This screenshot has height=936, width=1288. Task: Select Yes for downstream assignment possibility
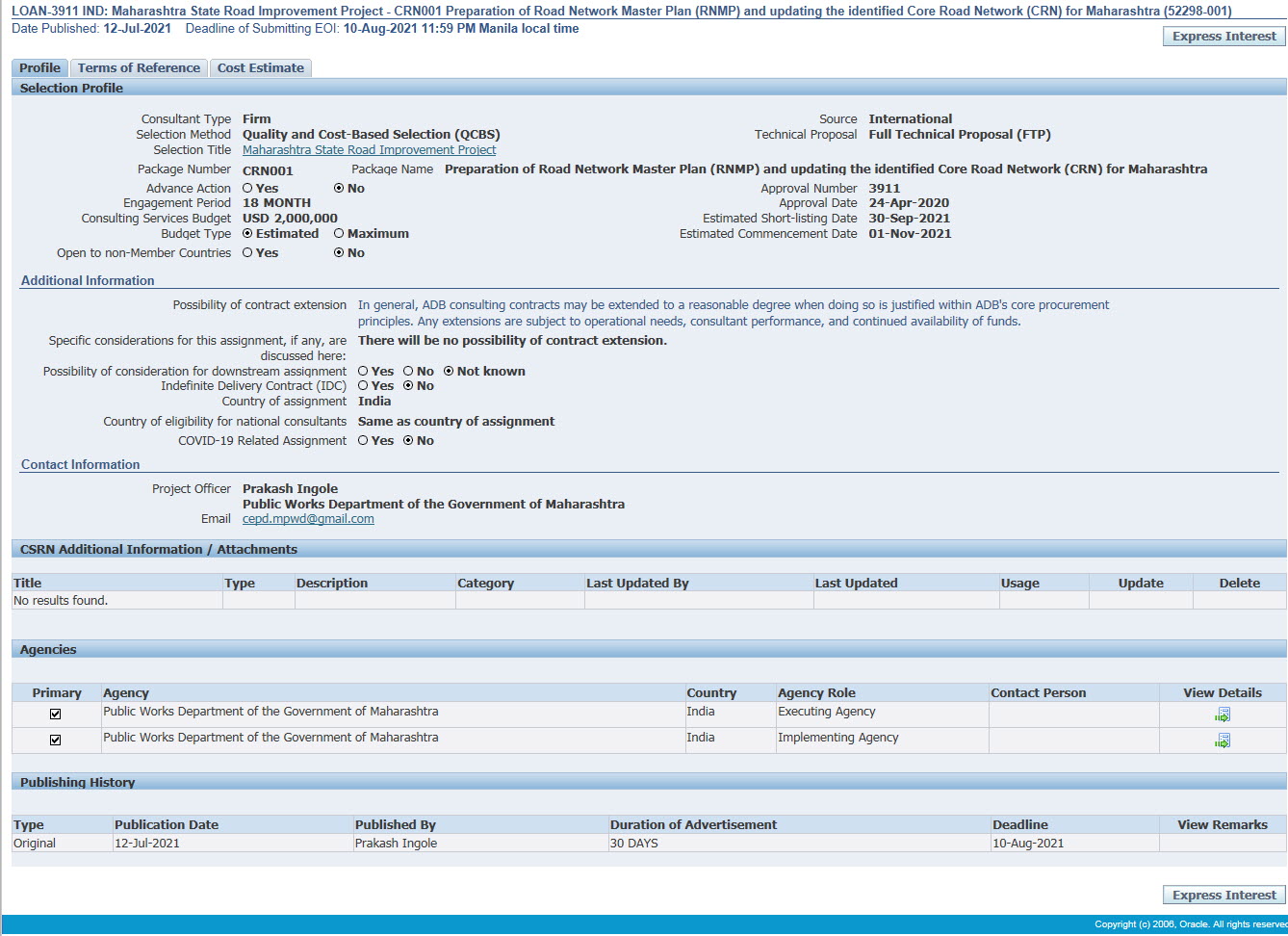point(363,371)
